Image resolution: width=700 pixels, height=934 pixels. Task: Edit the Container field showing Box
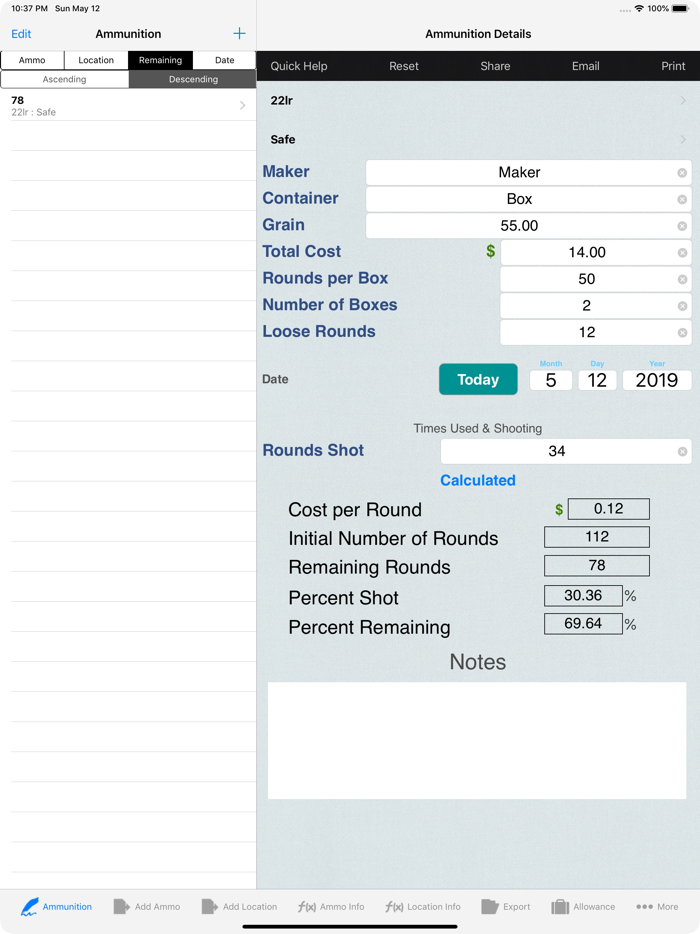528,200
